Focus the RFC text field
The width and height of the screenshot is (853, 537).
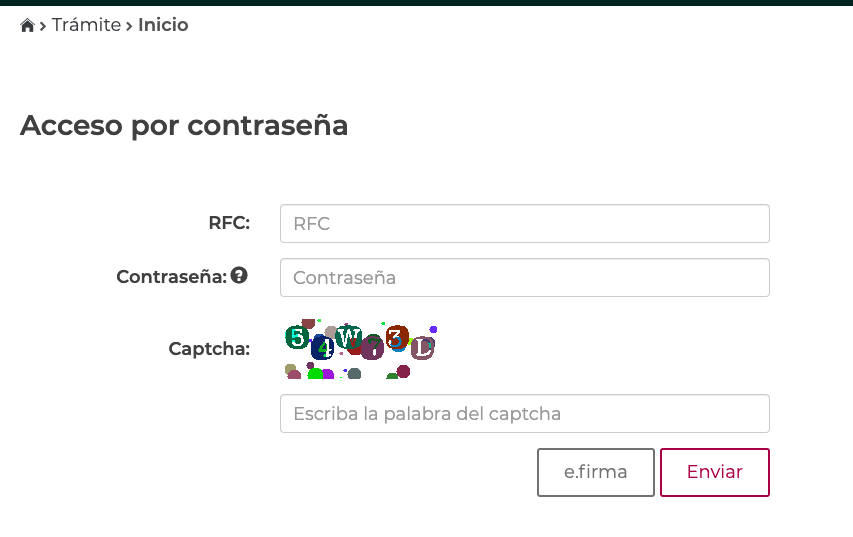tap(524, 224)
